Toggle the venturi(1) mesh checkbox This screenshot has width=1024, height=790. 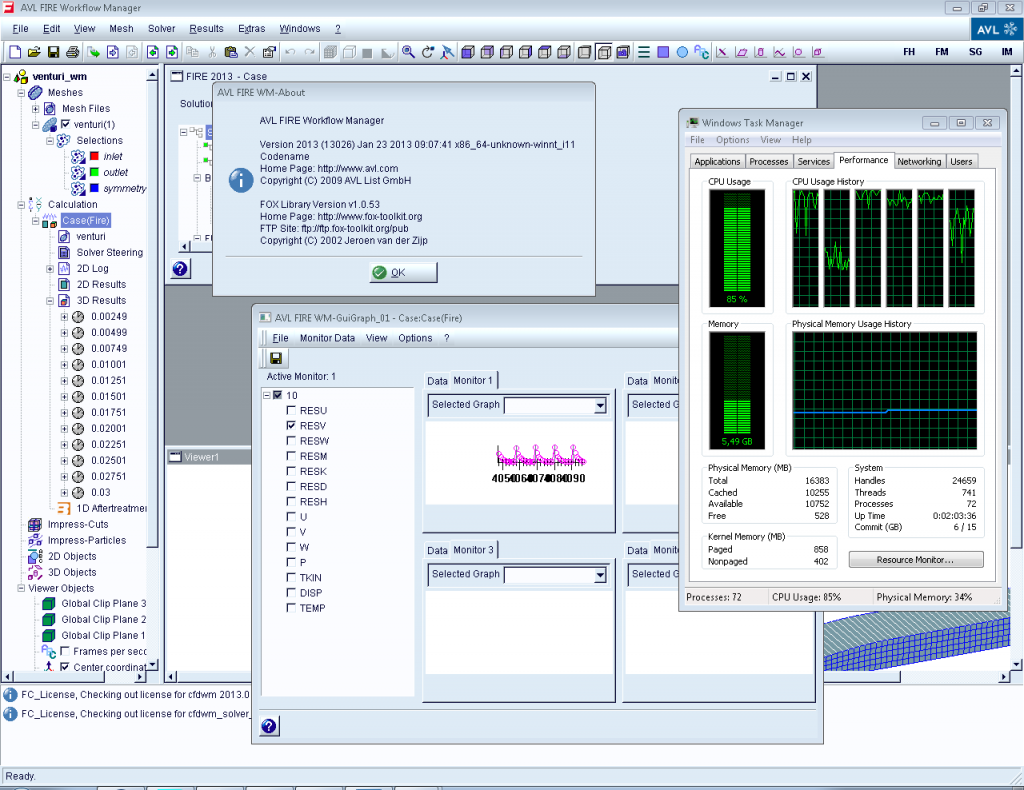pos(65,124)
